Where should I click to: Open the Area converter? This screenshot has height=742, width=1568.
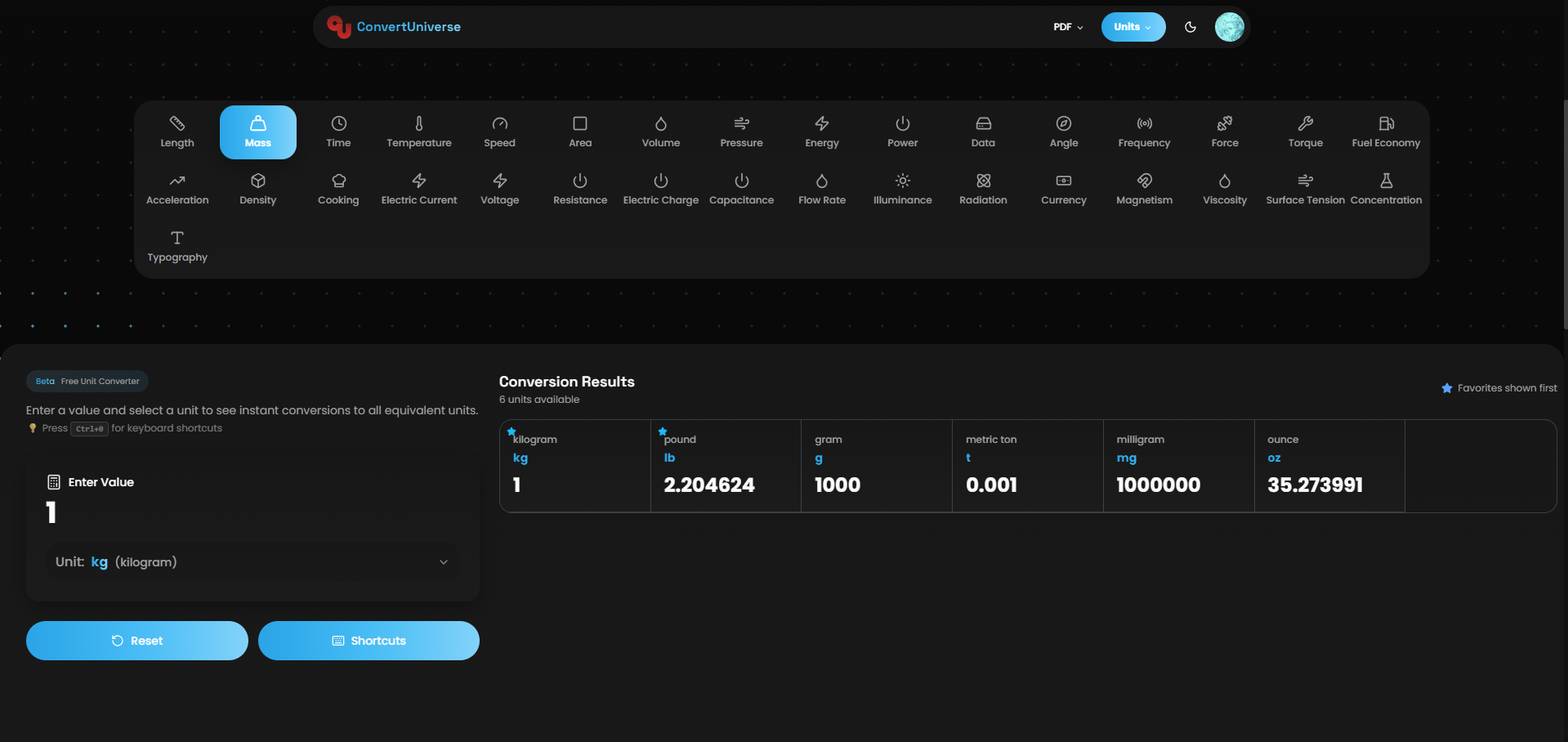[580, 132]
